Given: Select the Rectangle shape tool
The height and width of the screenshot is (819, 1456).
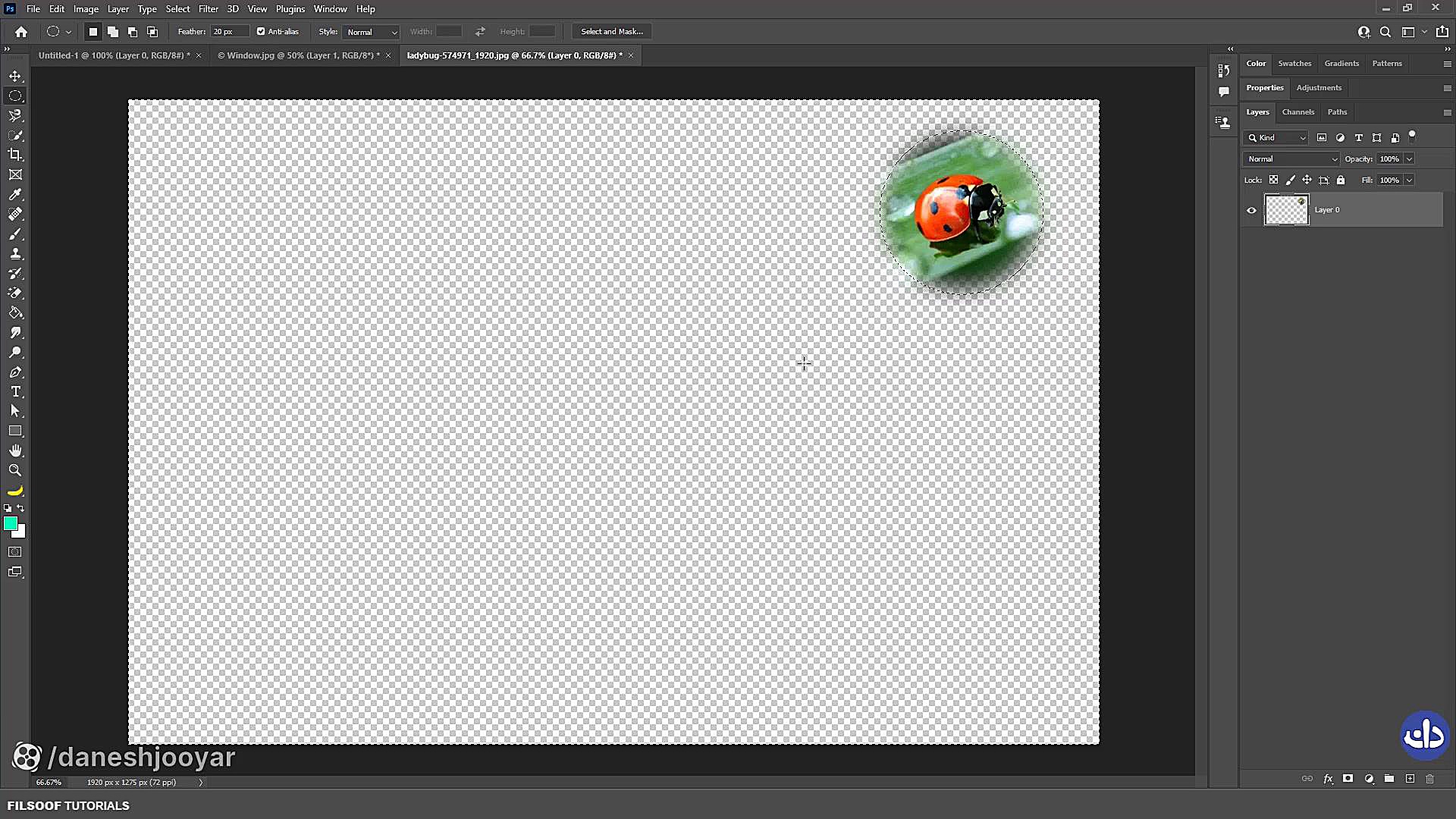Looking at the screenshot, I should point(15,431).
